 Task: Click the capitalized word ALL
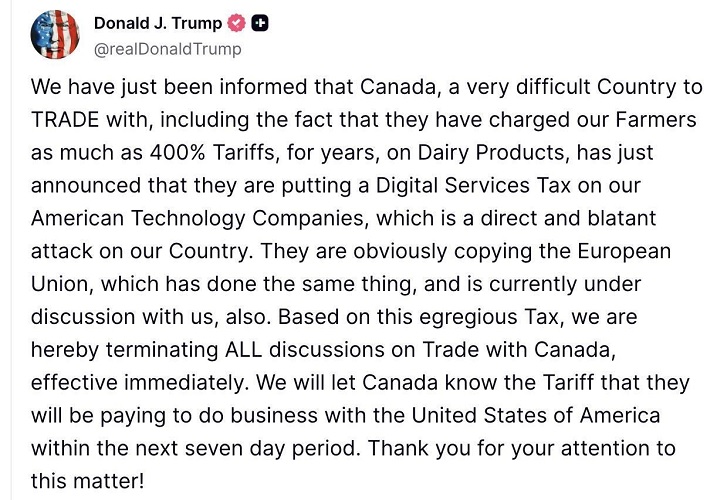(x=243, y=350)
